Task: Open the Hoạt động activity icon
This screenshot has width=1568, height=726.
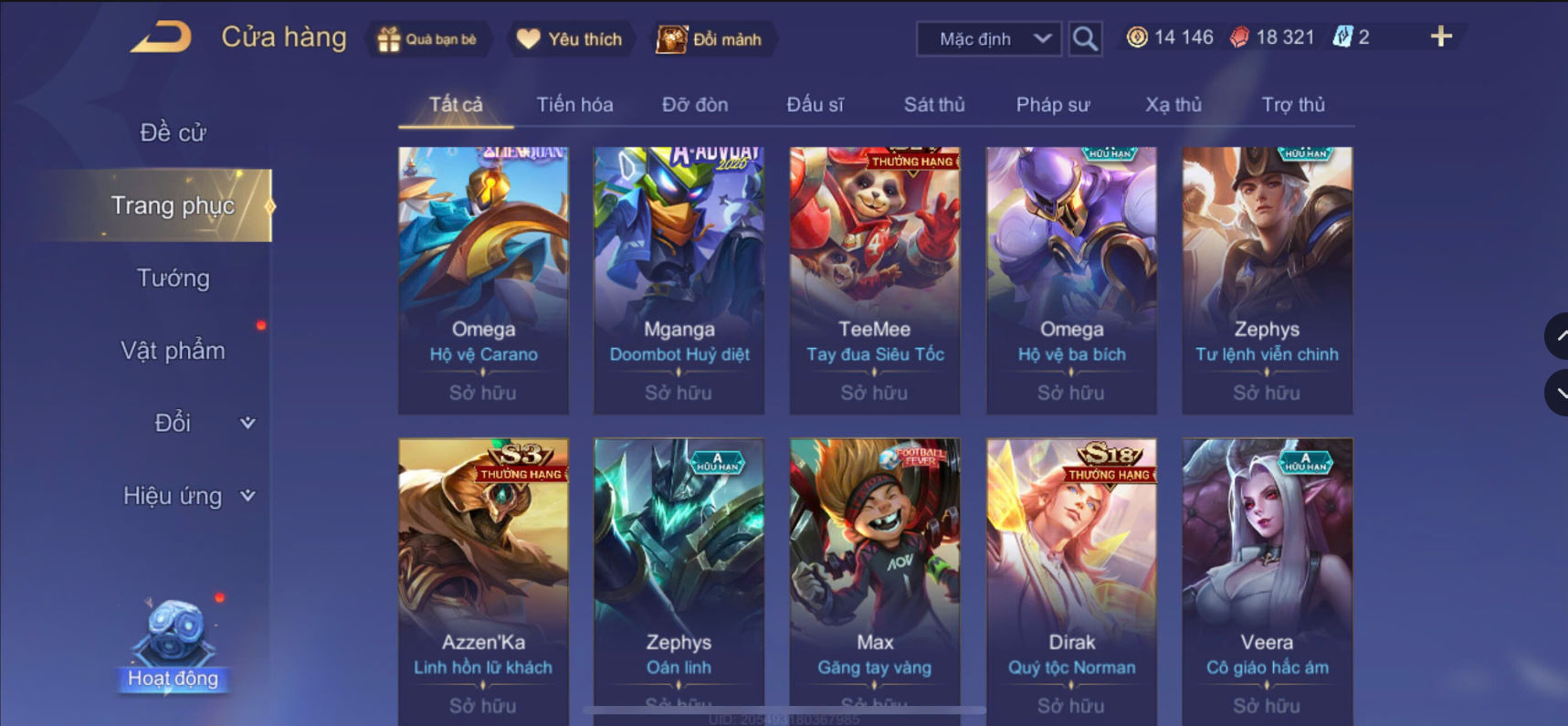Action: click(x=173, y=646)
